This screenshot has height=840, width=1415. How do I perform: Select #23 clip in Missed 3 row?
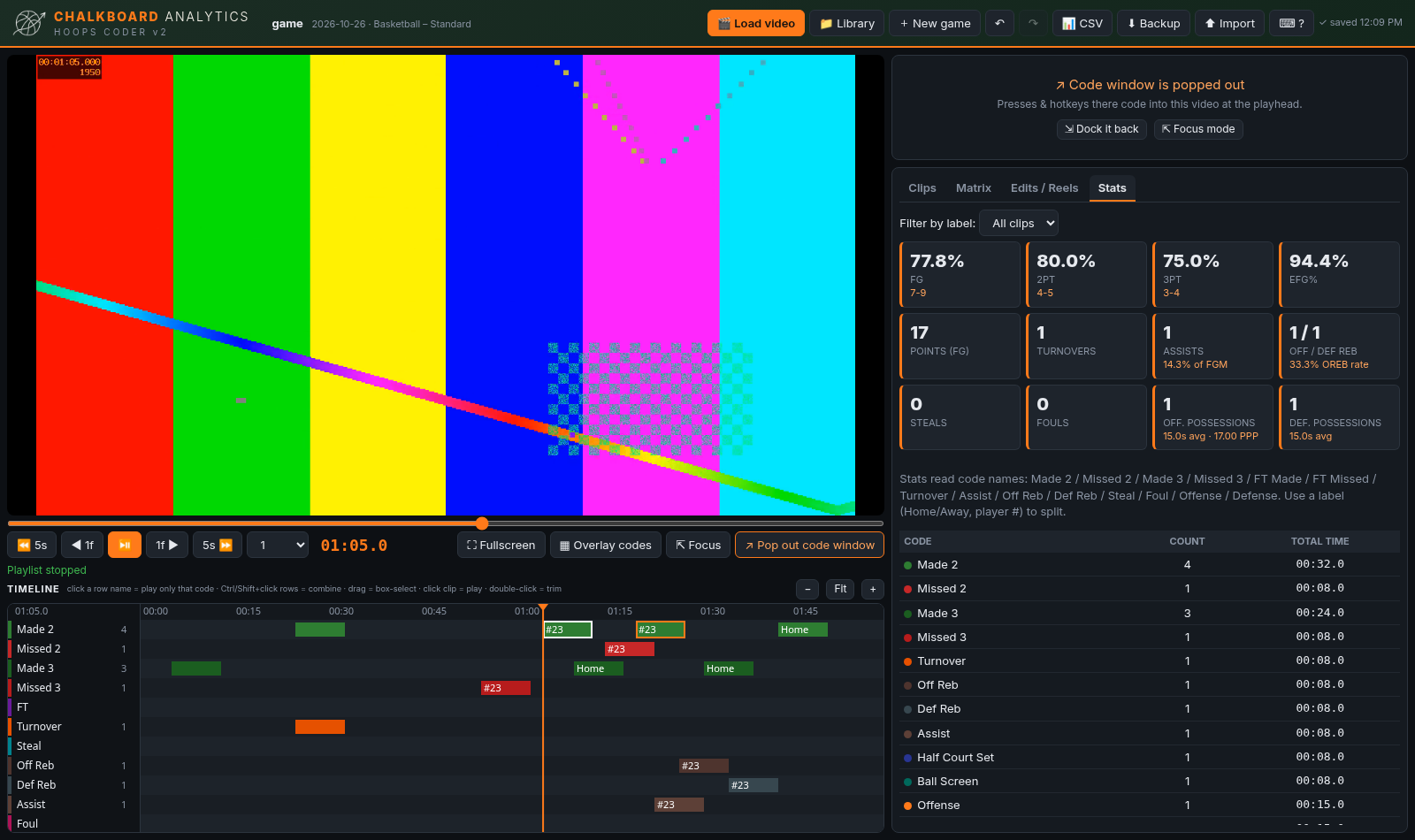pos(506,688)
